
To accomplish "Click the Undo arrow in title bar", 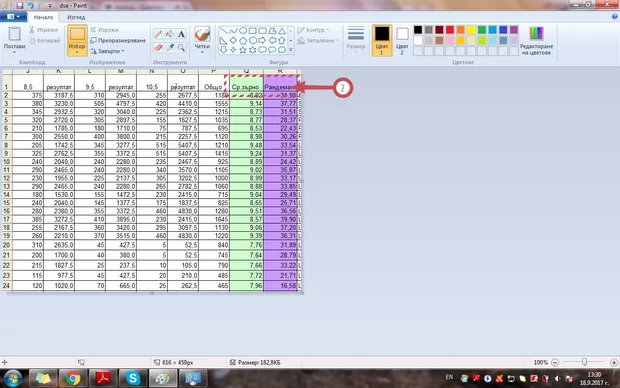I will coord(30,6).
